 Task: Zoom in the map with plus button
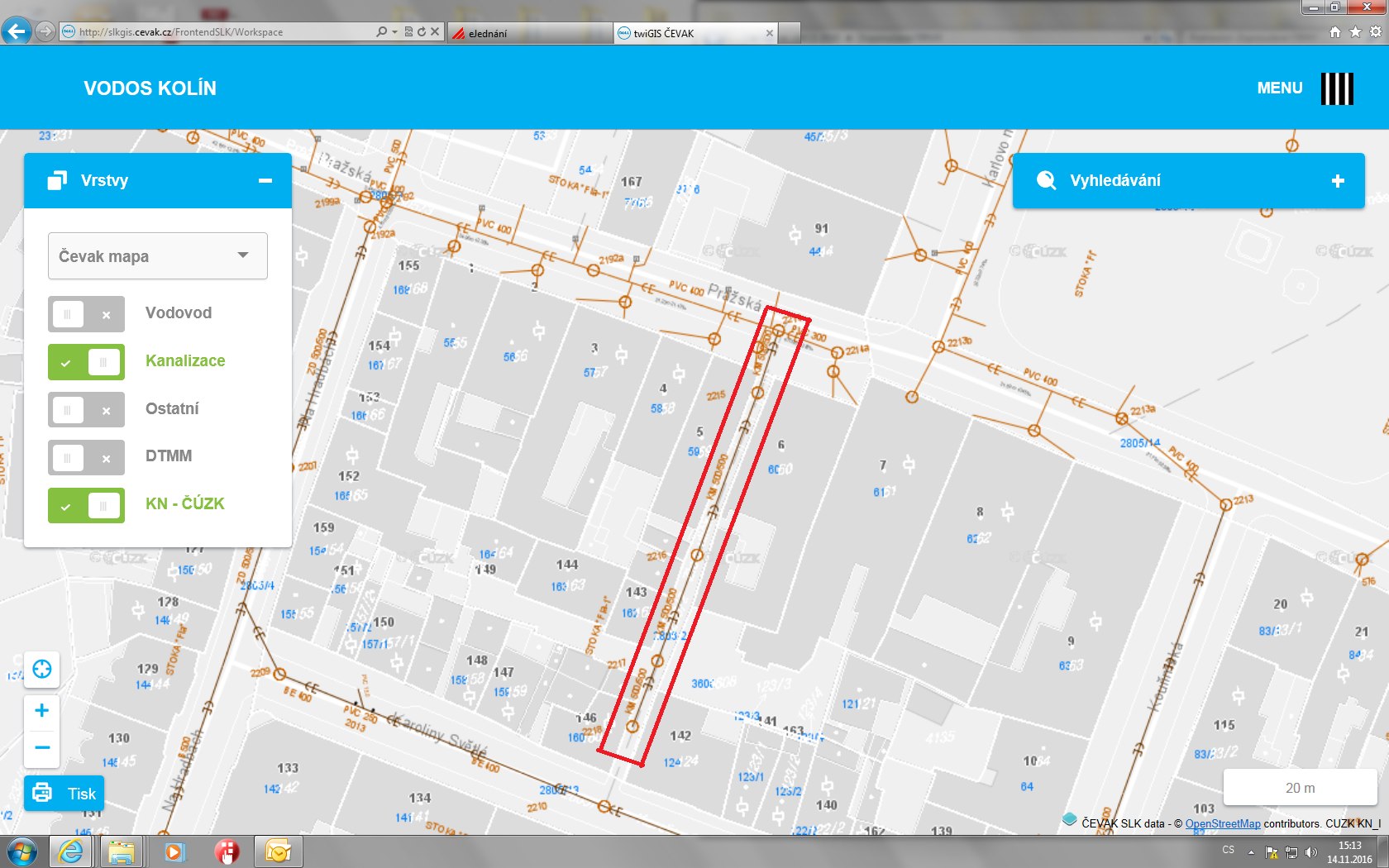tap(42, 710)
